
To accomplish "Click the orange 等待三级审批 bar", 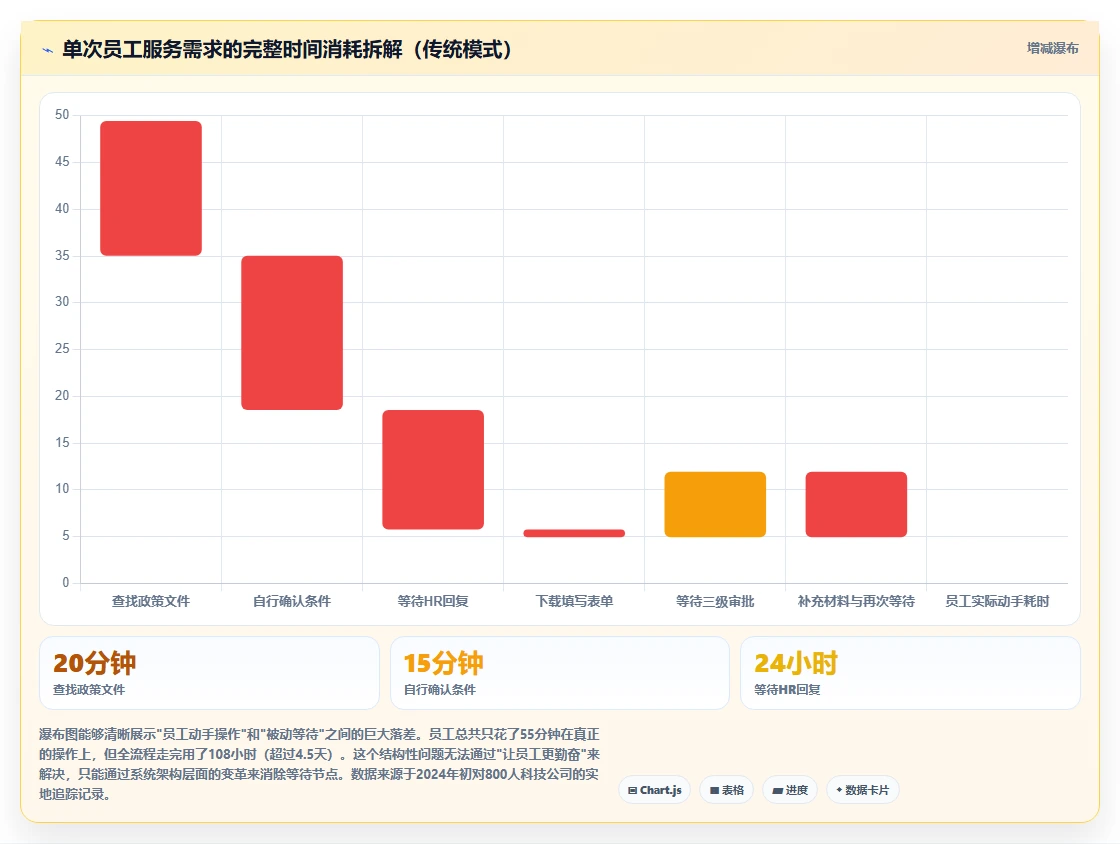I will tap(715, 504).
